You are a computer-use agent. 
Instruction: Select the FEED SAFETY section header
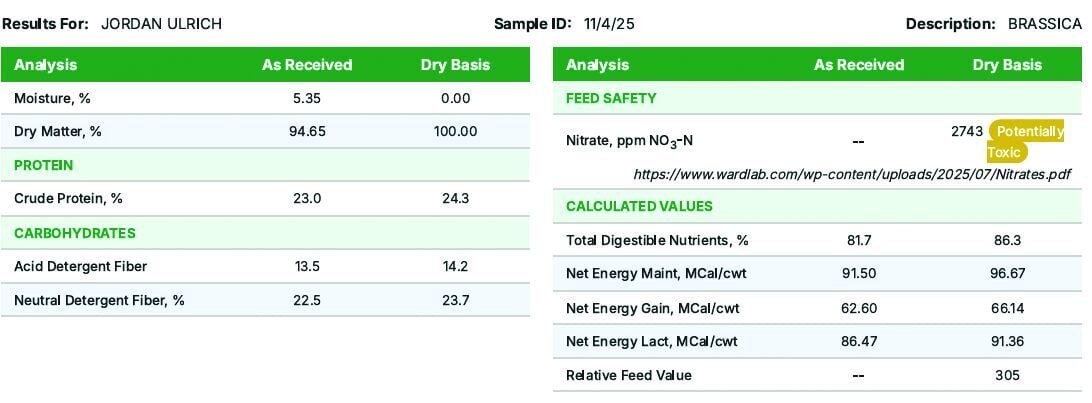coord(611,98)
